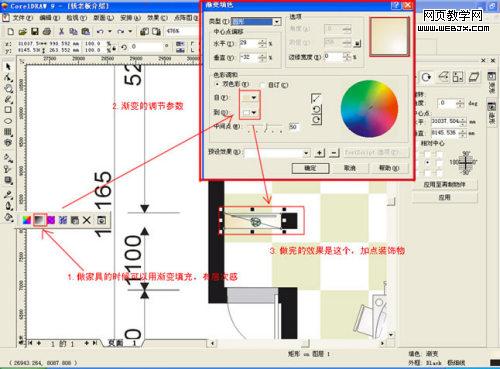The image size is (500, 369).
Task: Open the Effects menu
Action: pyautogui.click(x=157, y=18)
